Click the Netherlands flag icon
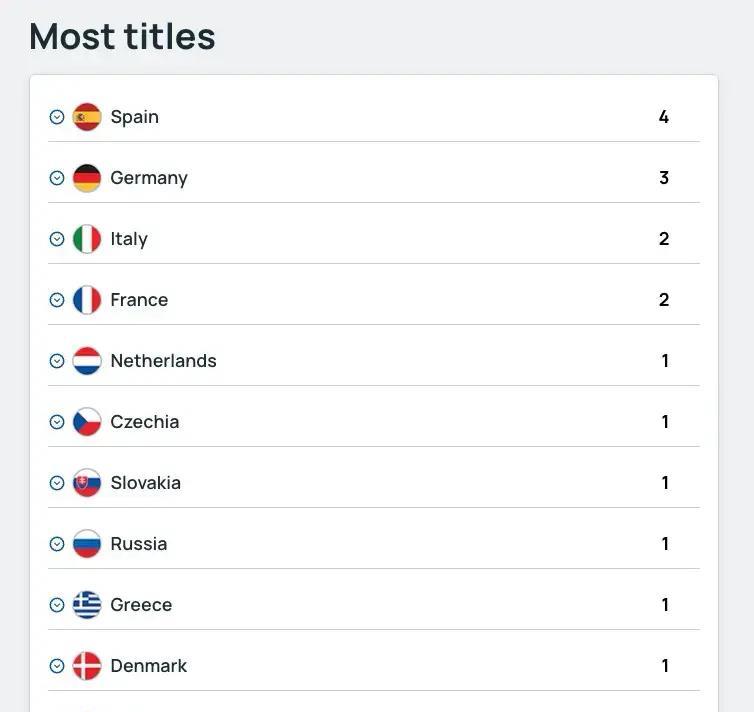This screenshot has height=712, width=754. tap(87, 361)
